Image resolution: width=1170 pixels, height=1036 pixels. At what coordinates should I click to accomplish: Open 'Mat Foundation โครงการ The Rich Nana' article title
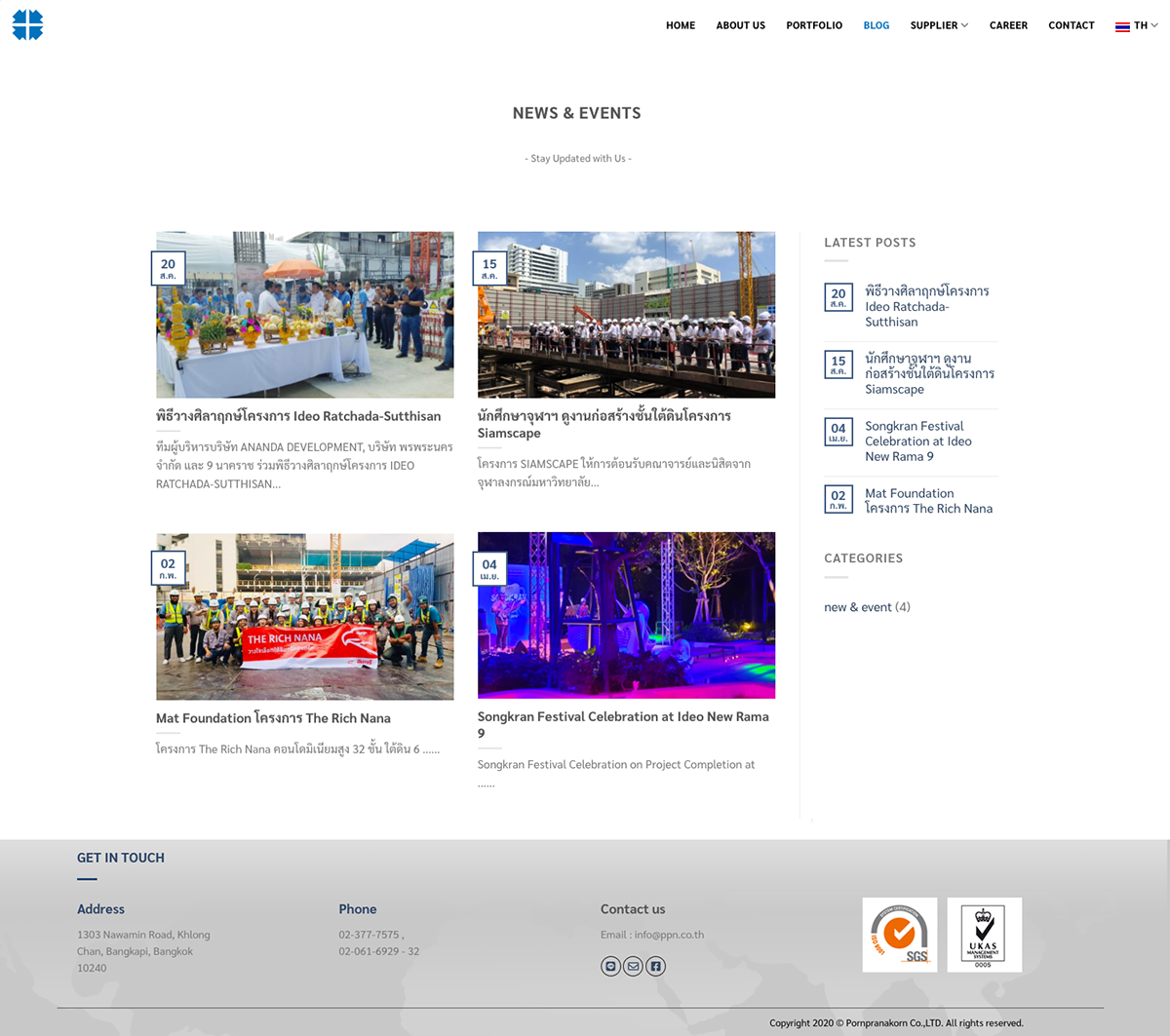[x=273, y=718]
